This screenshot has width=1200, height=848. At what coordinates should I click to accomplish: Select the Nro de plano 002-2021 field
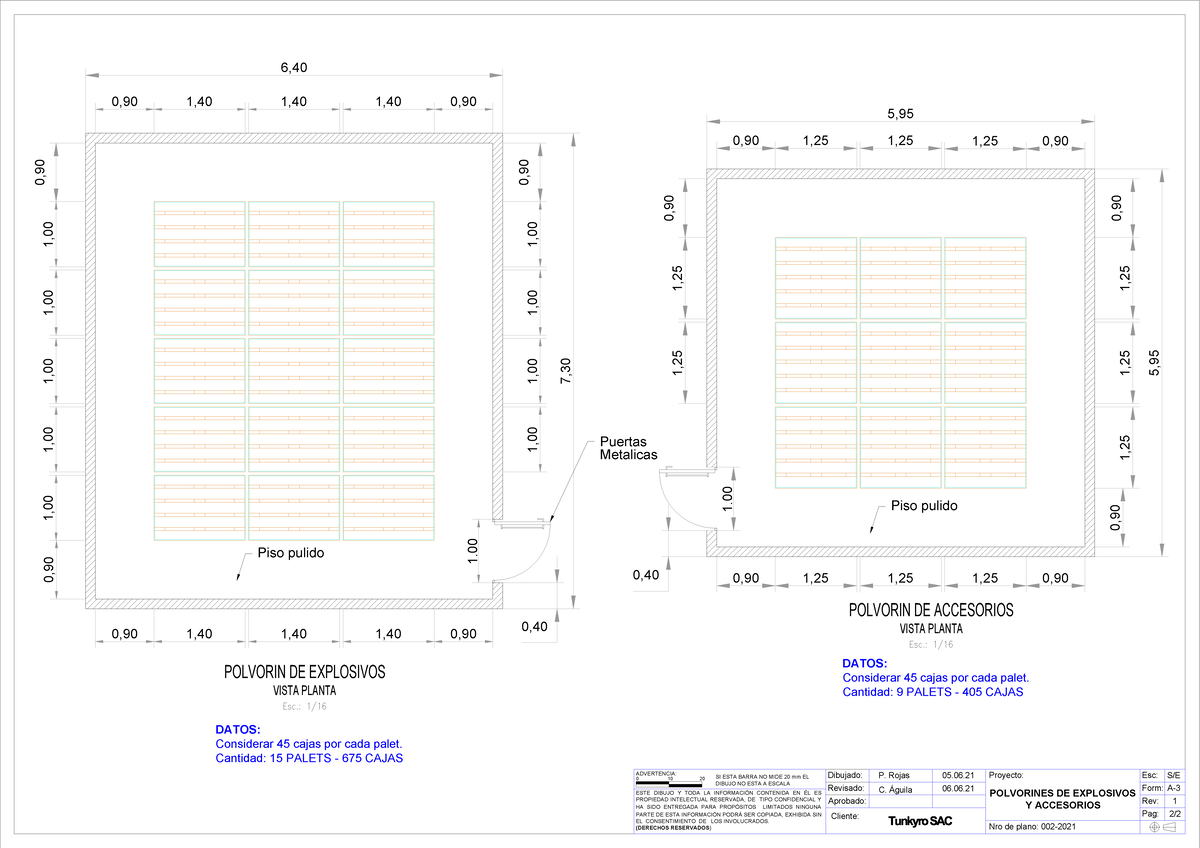click(1035, 826)
